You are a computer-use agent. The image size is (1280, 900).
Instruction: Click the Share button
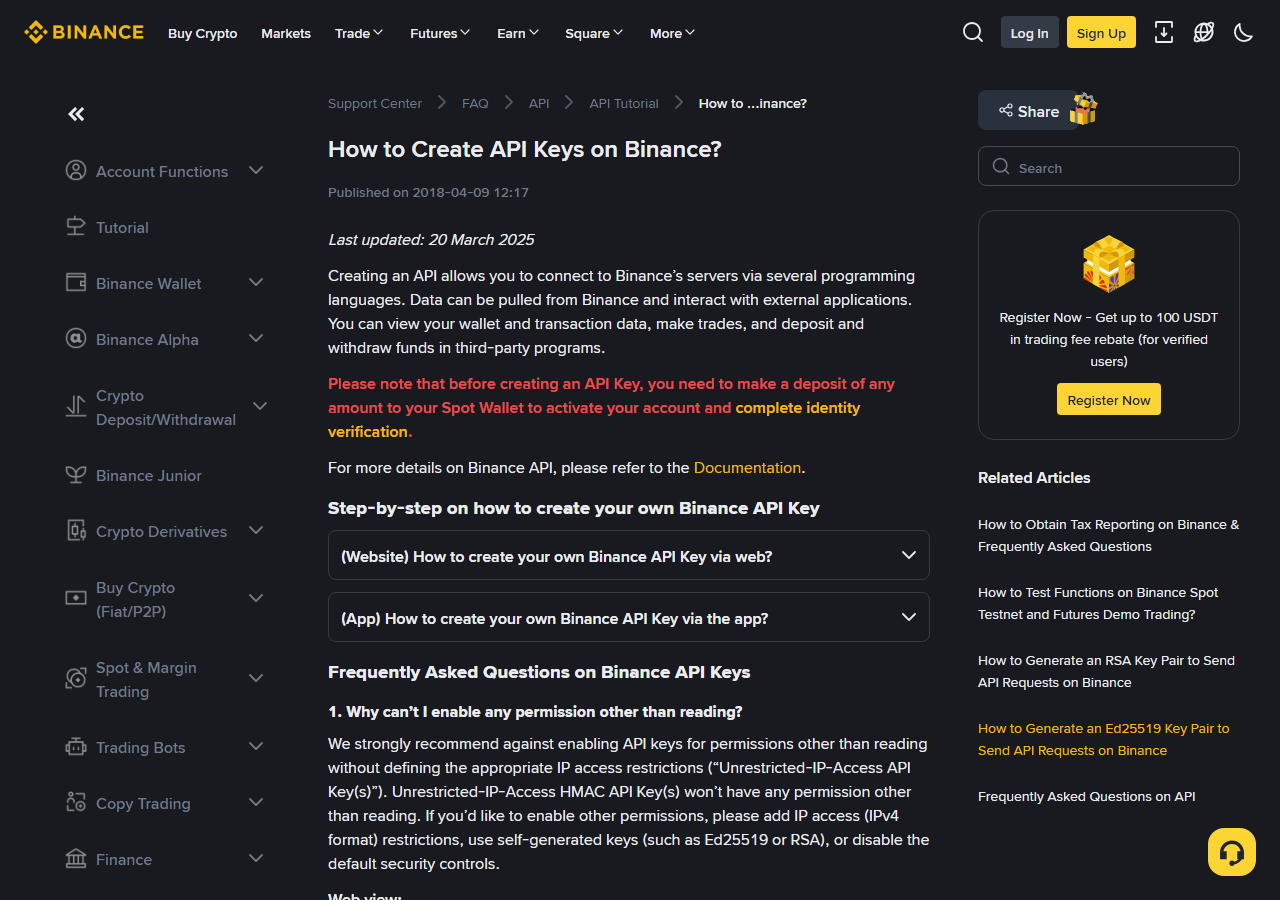pyautogui.click(x=1028, y=111)
